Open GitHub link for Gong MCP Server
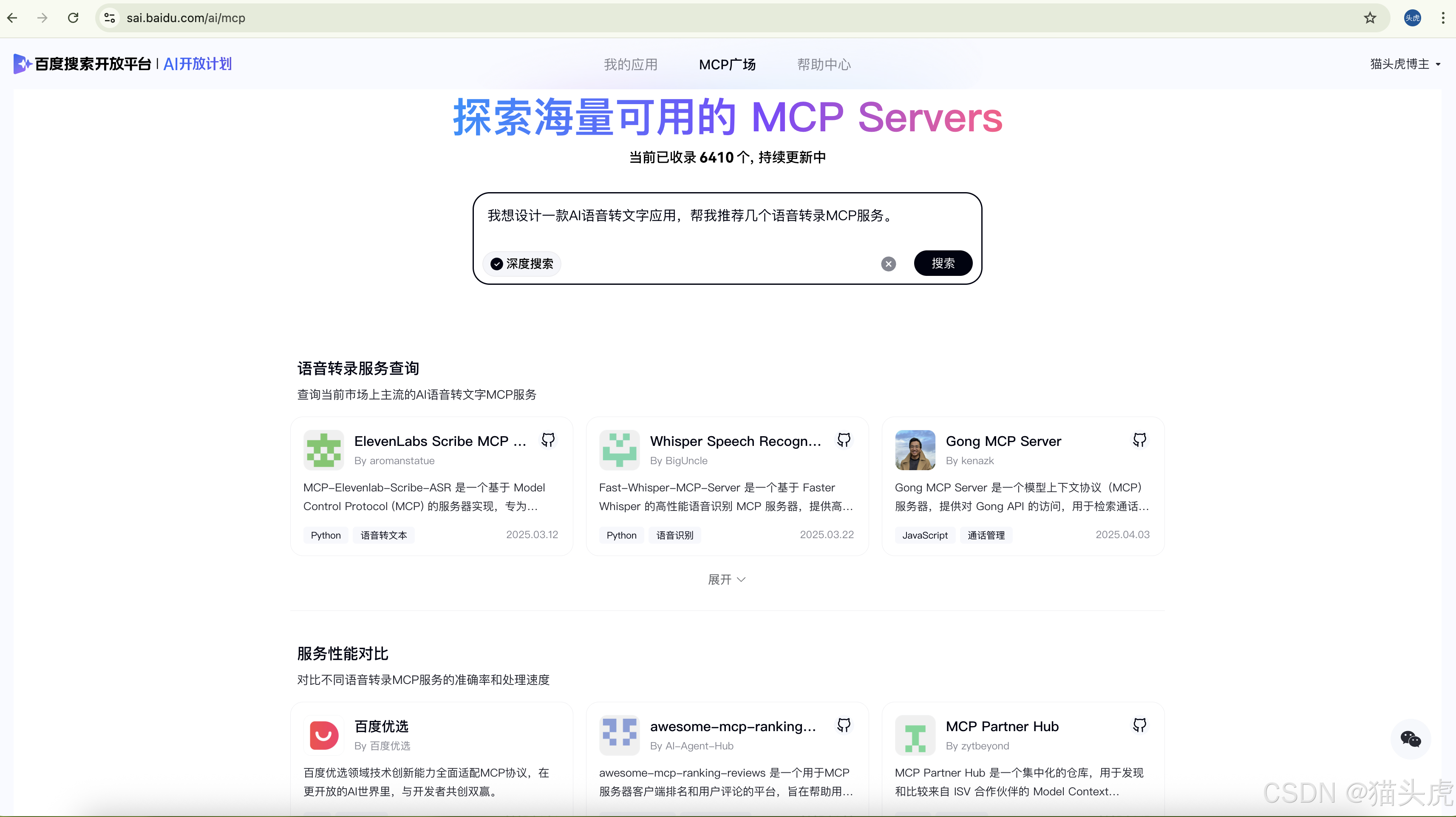The image size is (1456, 817). (1139, 440)
